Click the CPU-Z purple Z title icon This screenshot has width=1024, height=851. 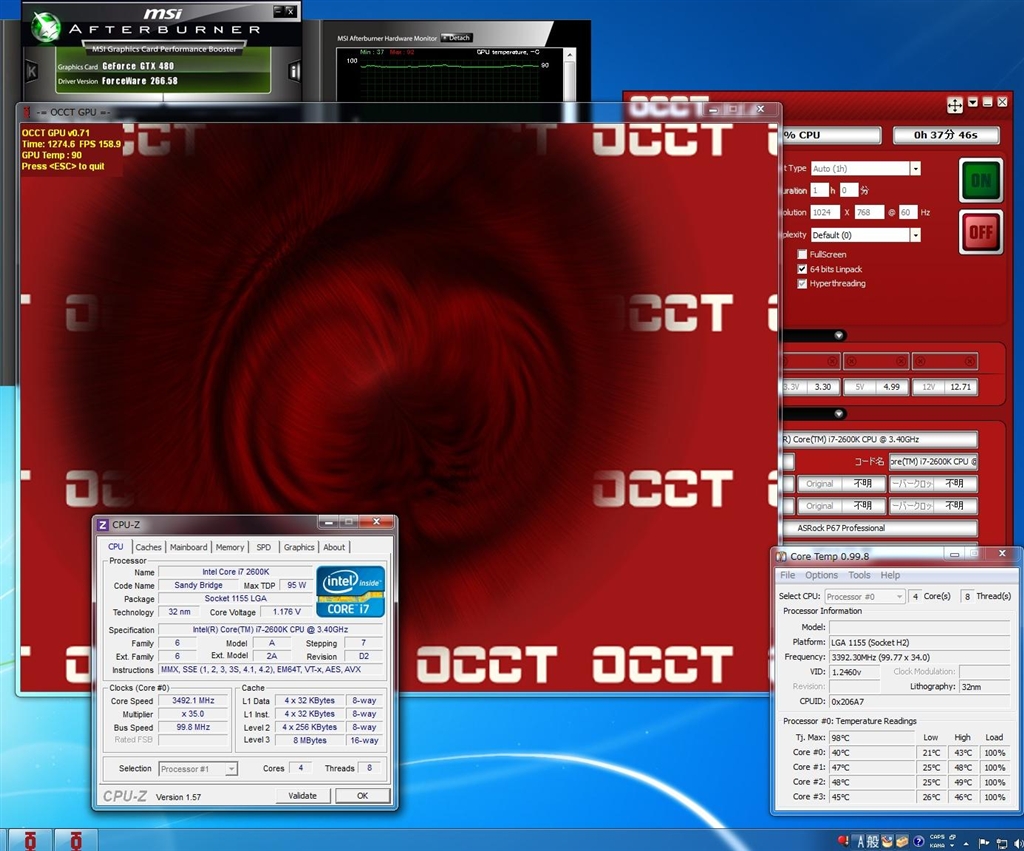[103, 524]
